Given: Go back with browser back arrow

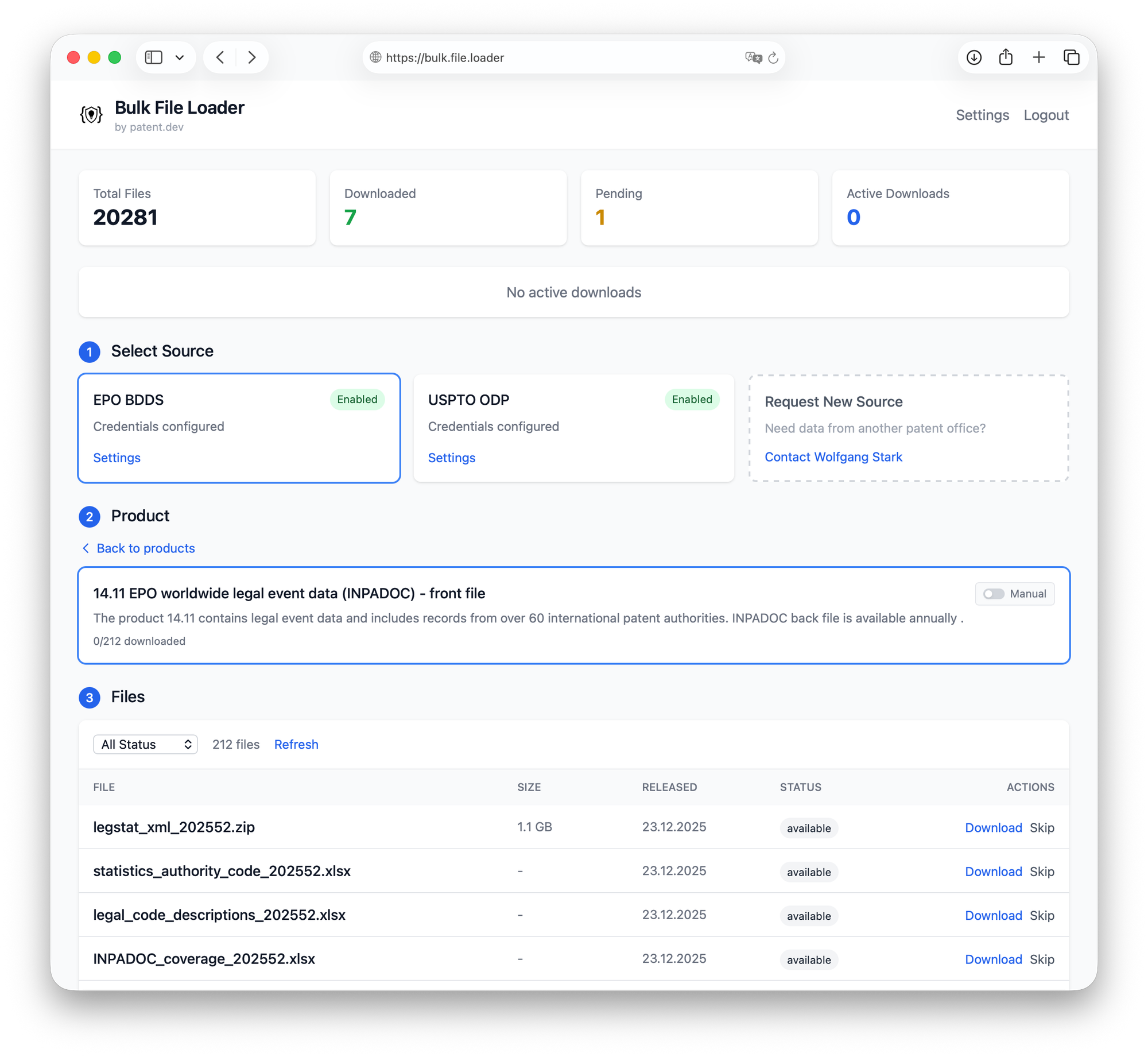Looking at the screenshot, I should (x=220, y=57).
